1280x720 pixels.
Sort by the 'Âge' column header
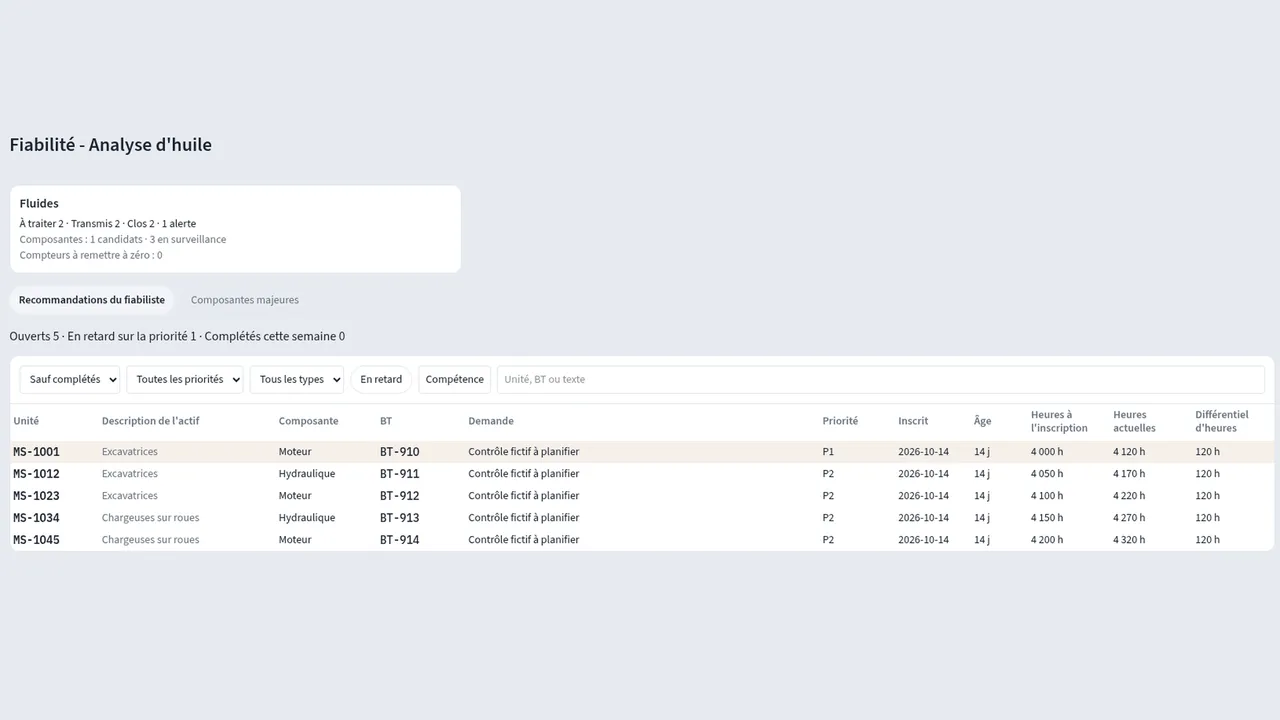tap(982, 421)
